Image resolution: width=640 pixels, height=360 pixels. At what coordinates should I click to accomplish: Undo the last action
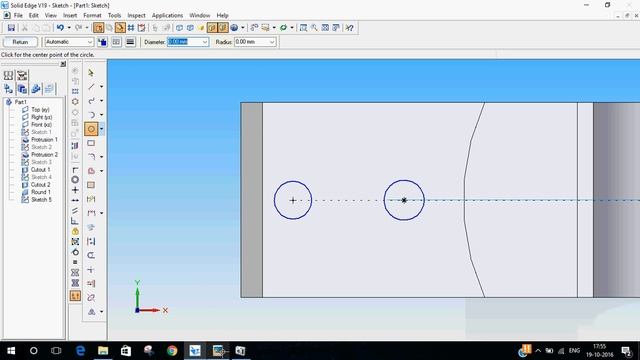pyautogui.click(x=60, y=28)
